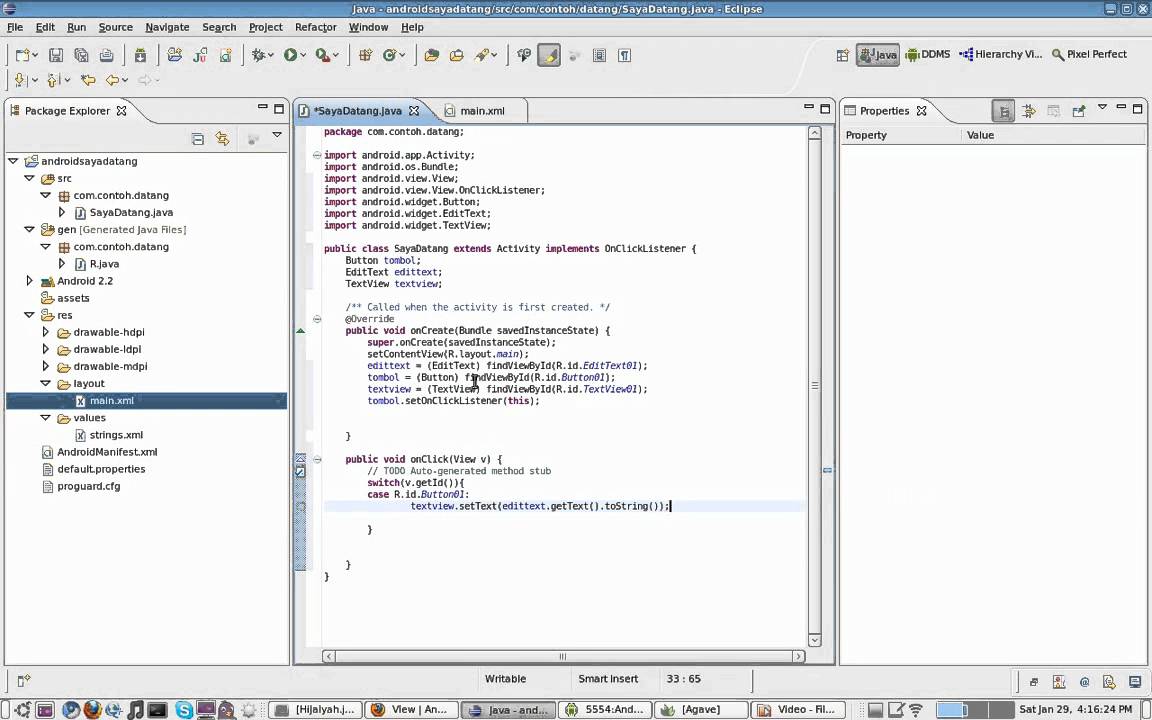Image resolution: width=1152 pixels, height=720 pixels.
Task: Click the green Run button icon
Action: (x=290, y=55)
